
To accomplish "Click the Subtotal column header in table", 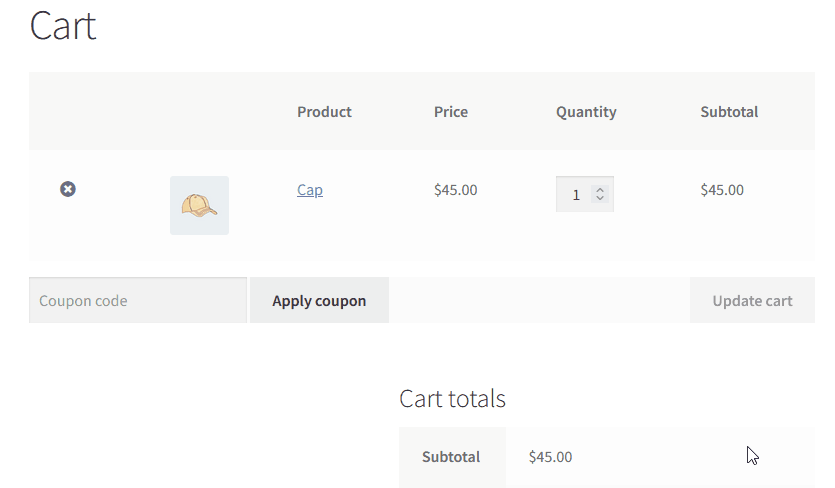I will (729, 112).
